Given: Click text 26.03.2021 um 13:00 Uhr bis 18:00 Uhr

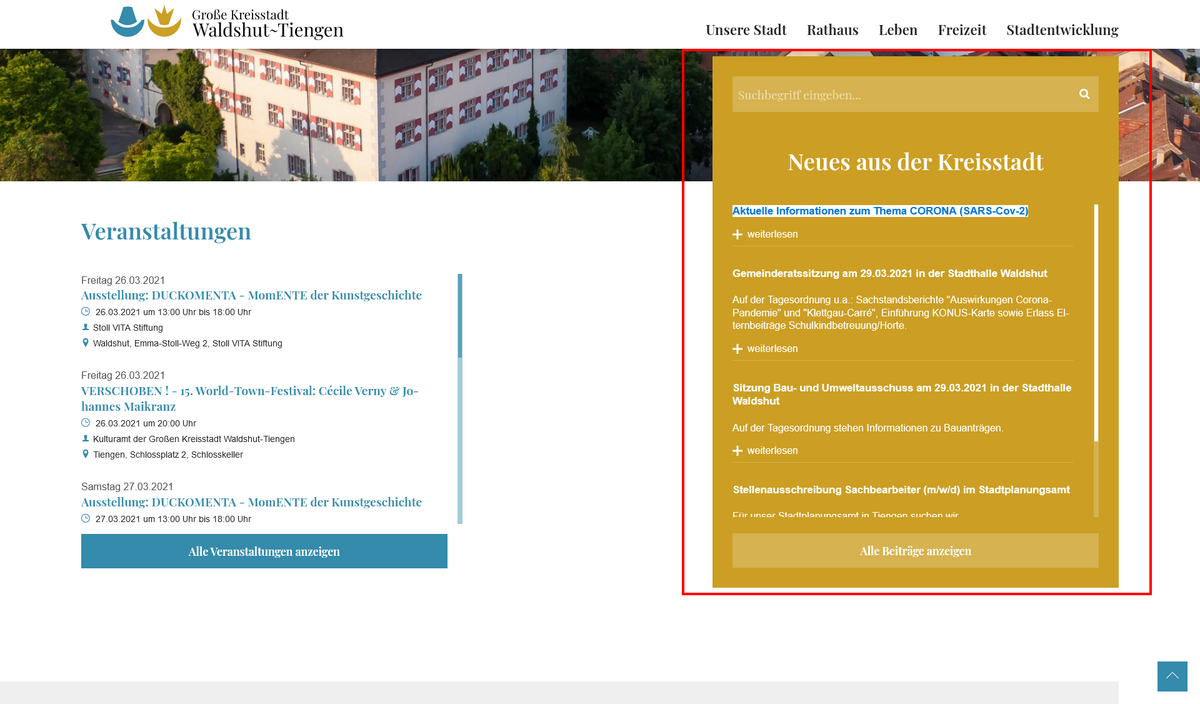Looking at the screenshot, I should coord(173,312).
